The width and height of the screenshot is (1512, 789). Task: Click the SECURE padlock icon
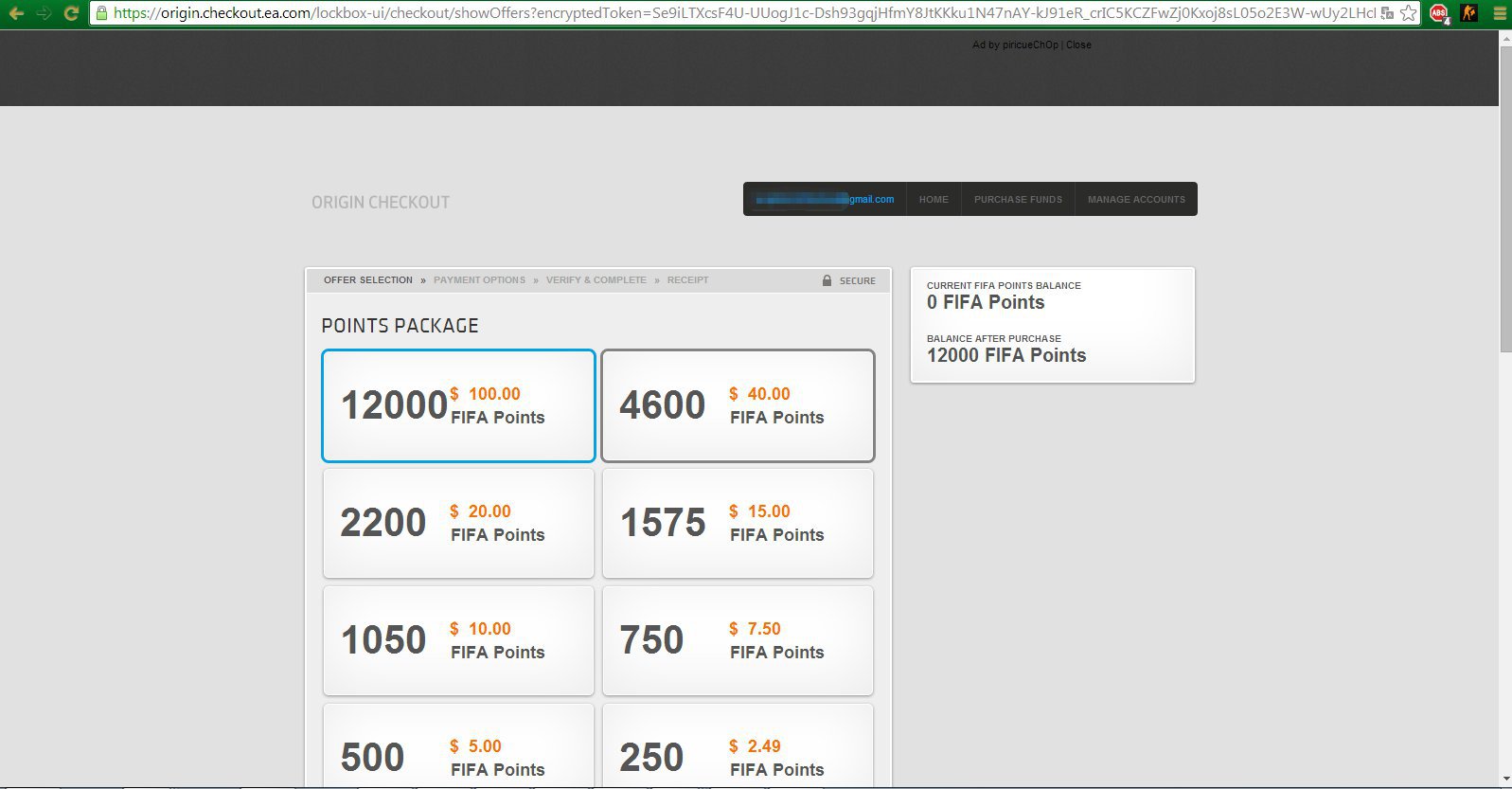click(x=827, y=280)
